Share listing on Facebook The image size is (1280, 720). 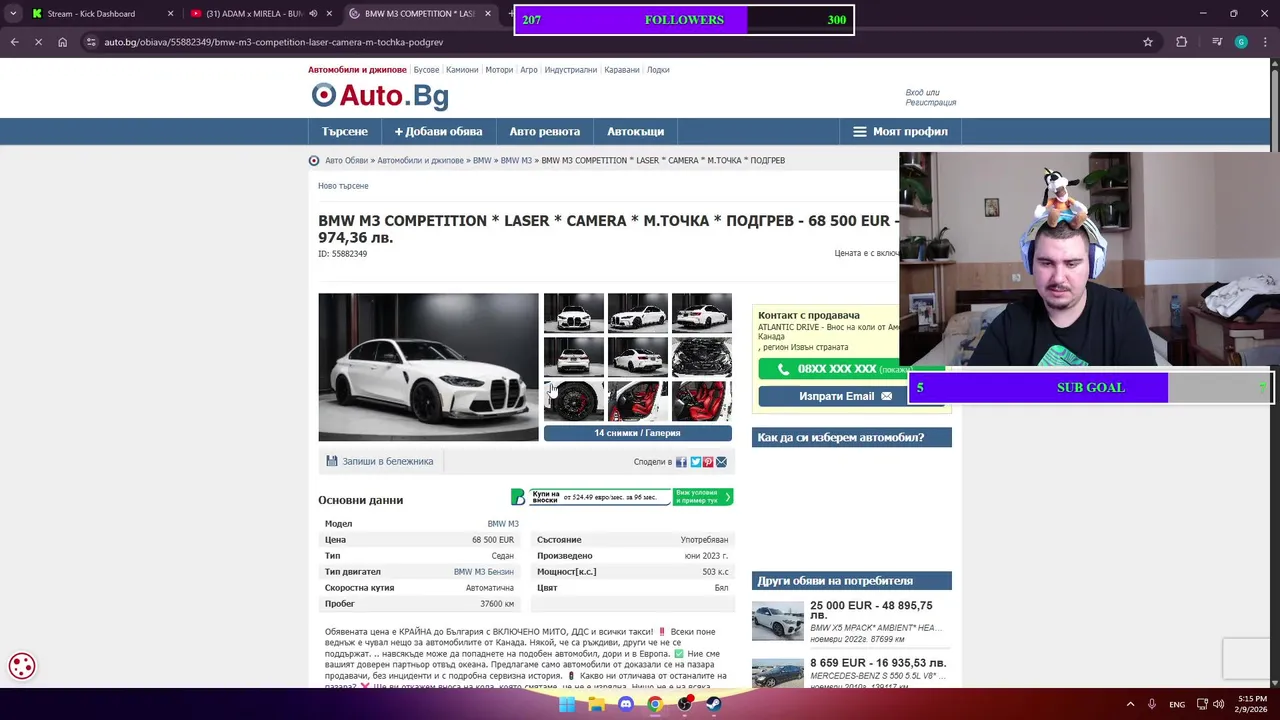pyautogui.click(x=681, y=462)
